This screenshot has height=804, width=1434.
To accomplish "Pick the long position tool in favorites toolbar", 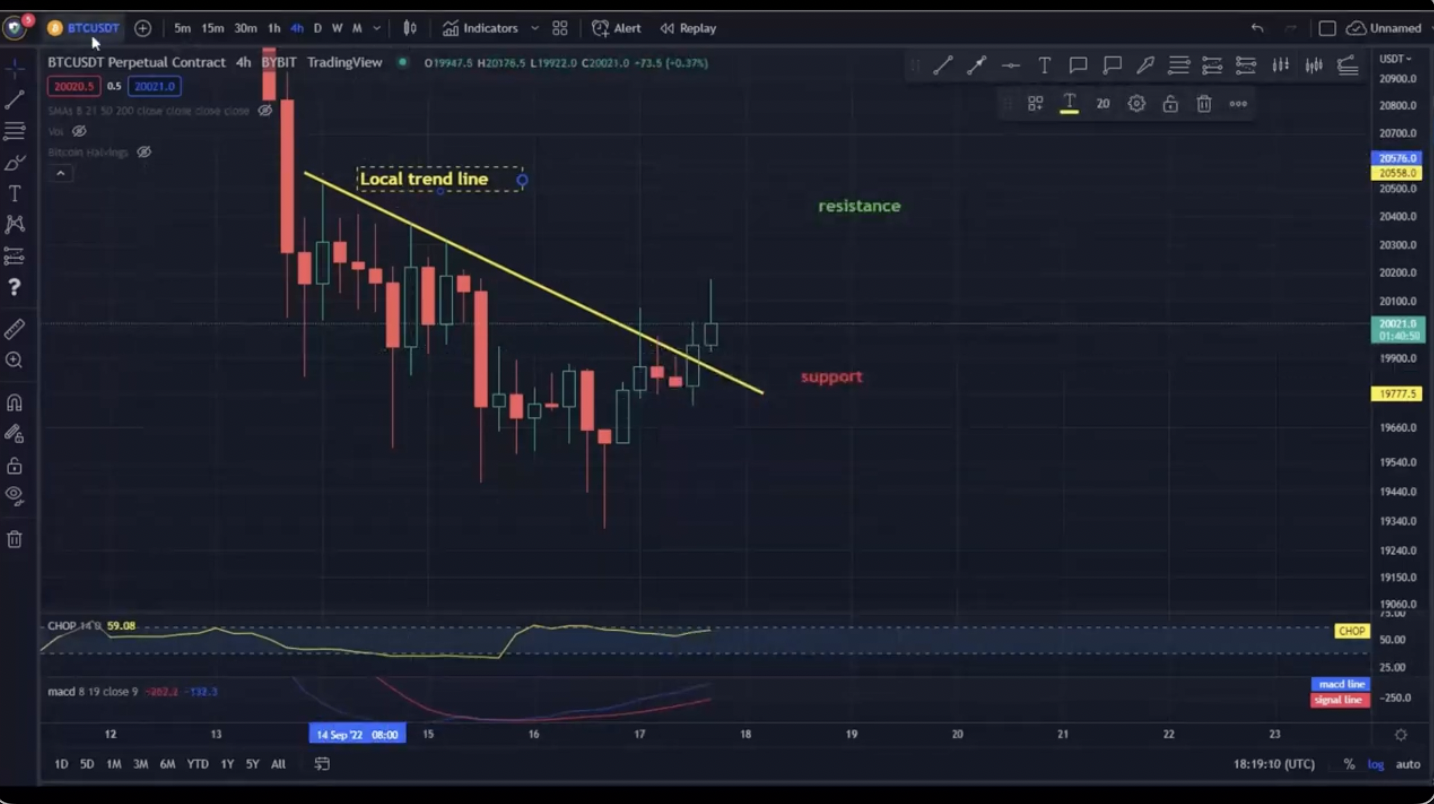I will pyautogui.click(x=1213, y=65).
